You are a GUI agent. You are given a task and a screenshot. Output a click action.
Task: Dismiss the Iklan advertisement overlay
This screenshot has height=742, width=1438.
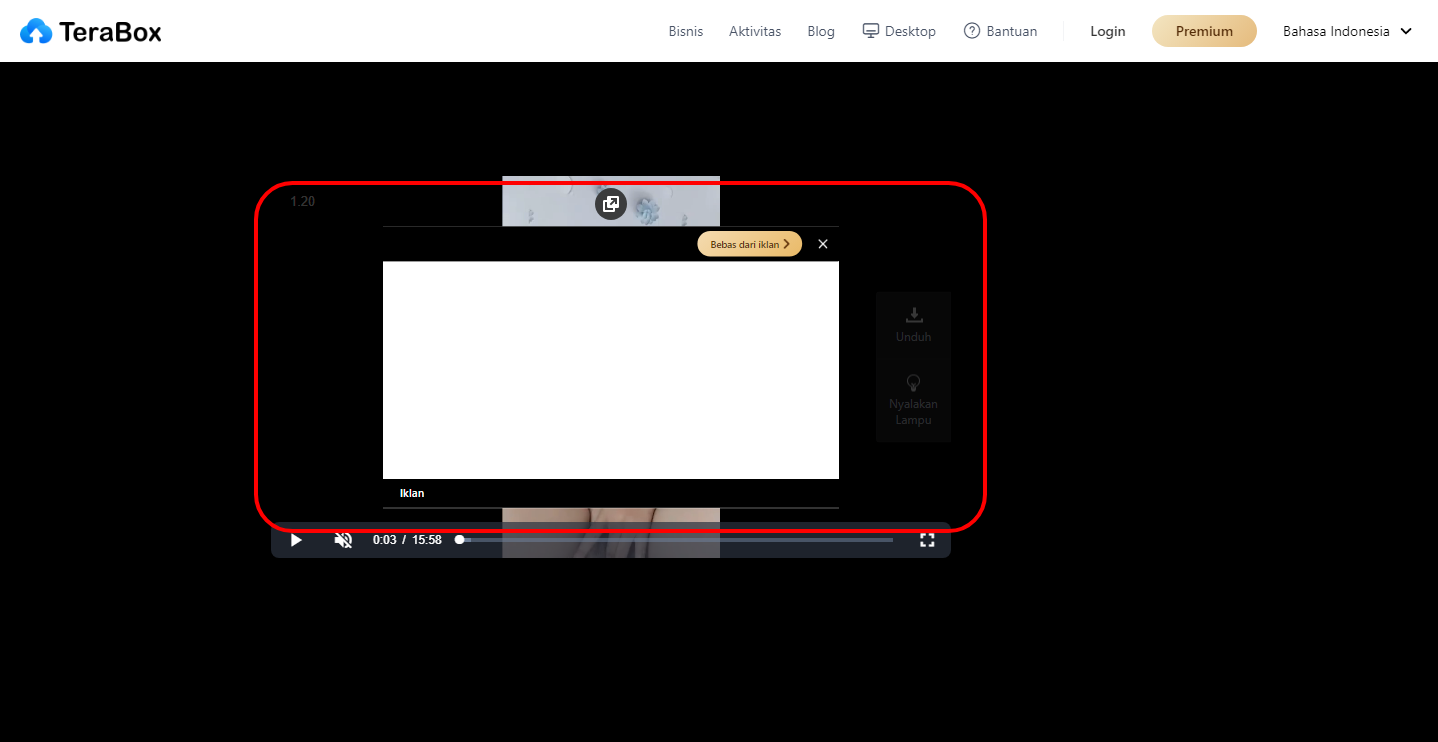click(x=822, y=243)
